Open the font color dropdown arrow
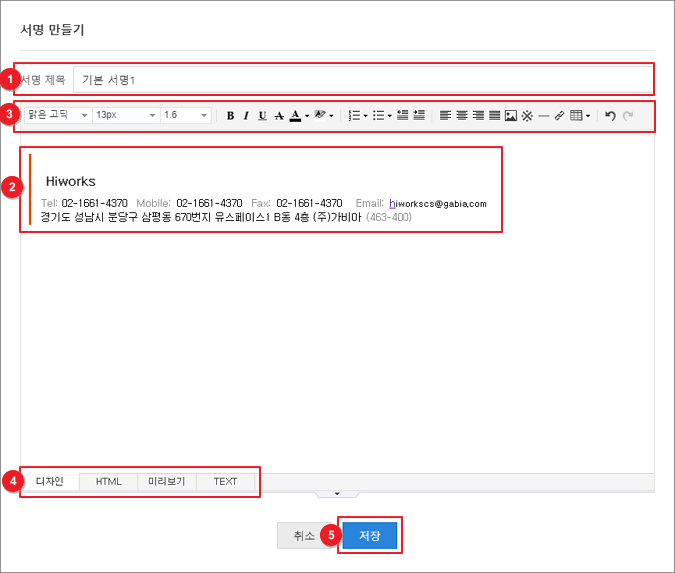 (307, 116)
